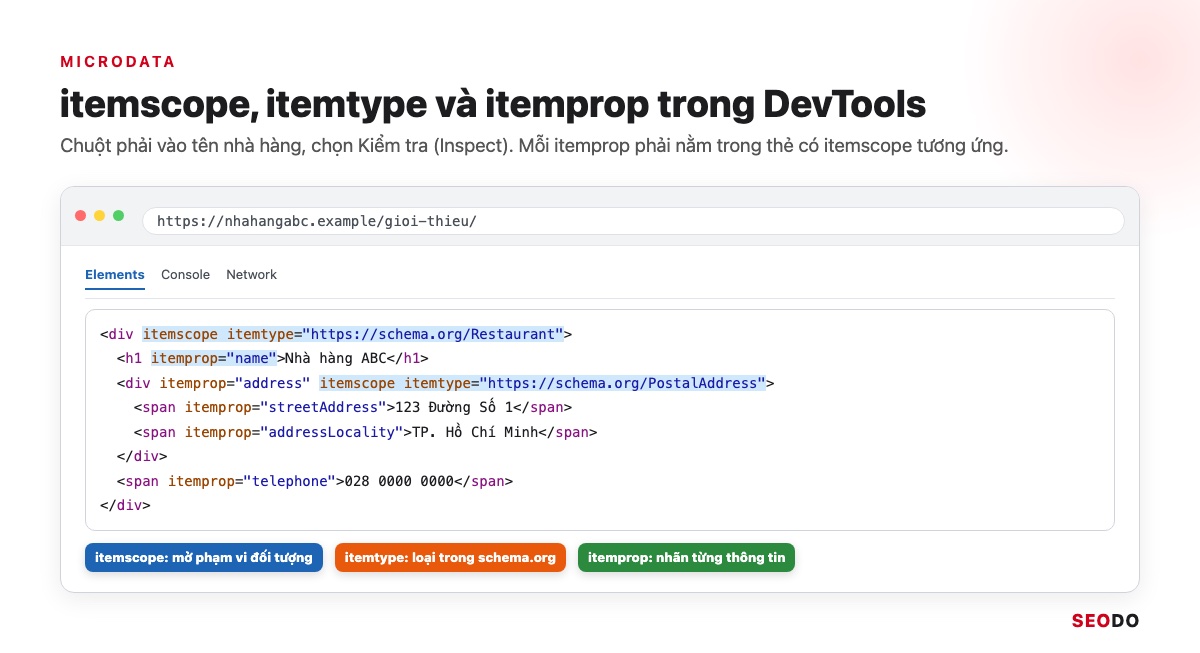Switch to the Elements tab
Viewport: 1200px width, 653px height.
pyautogui.click(x=115, y=275)
